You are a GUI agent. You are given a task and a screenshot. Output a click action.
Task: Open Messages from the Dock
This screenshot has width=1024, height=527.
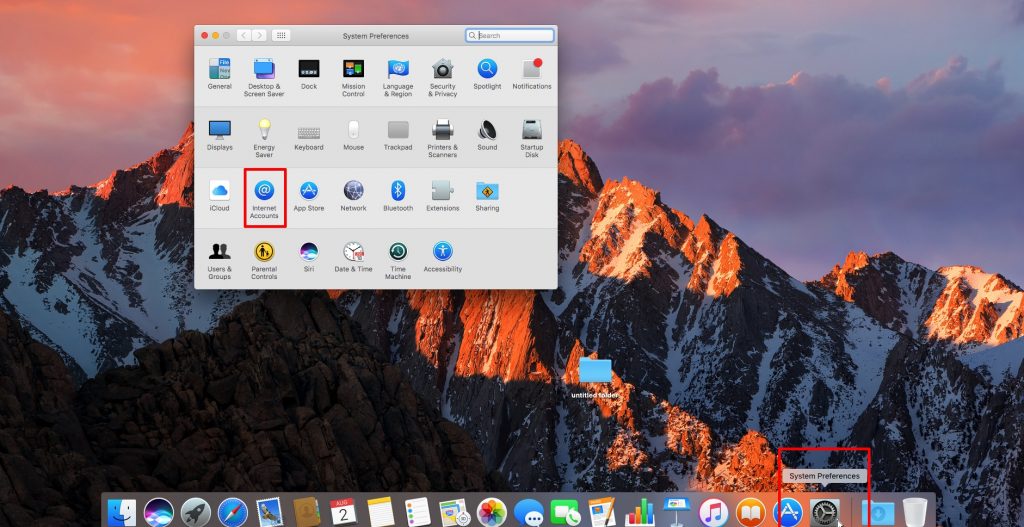pyautogui.click(x=529, y=513)
